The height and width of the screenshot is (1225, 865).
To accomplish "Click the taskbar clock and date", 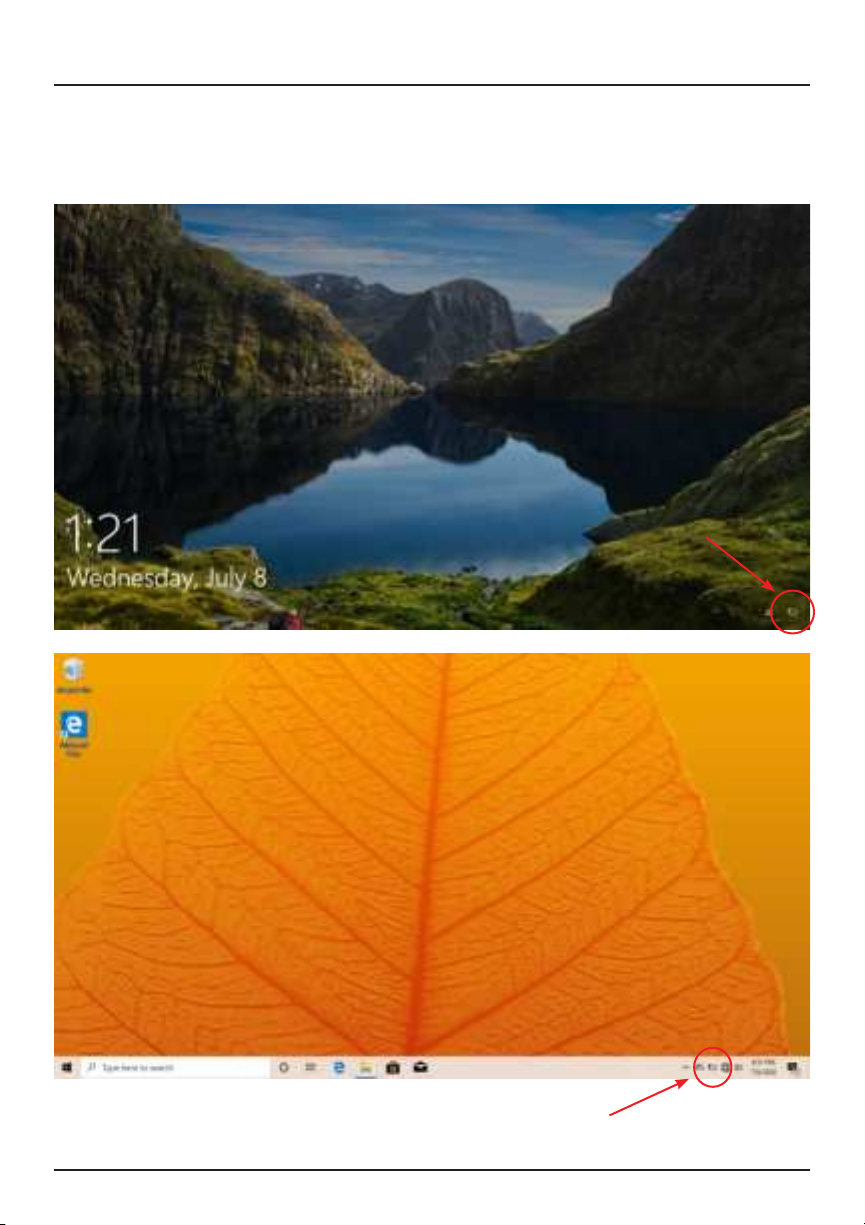I will click(x=764, y=1068).
